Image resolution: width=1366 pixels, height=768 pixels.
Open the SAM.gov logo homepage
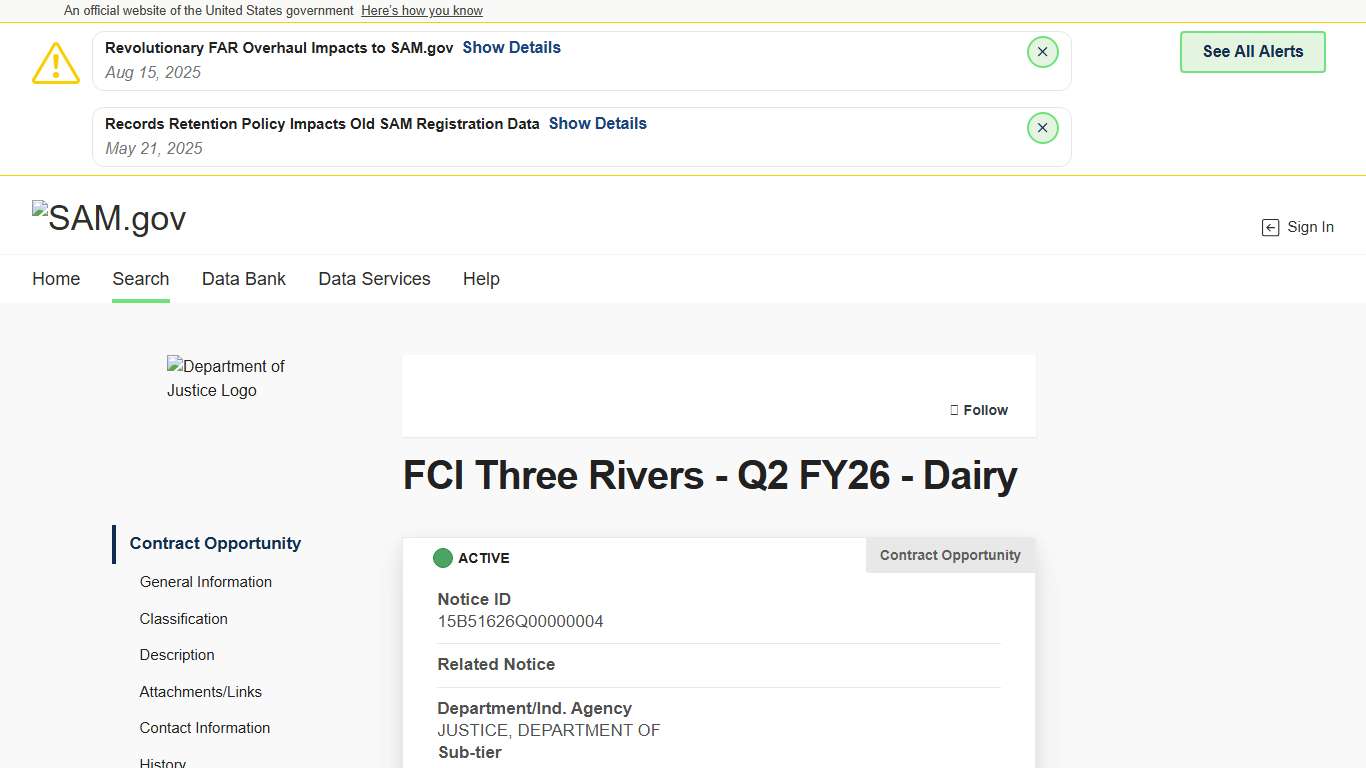(x=109, y=218)
